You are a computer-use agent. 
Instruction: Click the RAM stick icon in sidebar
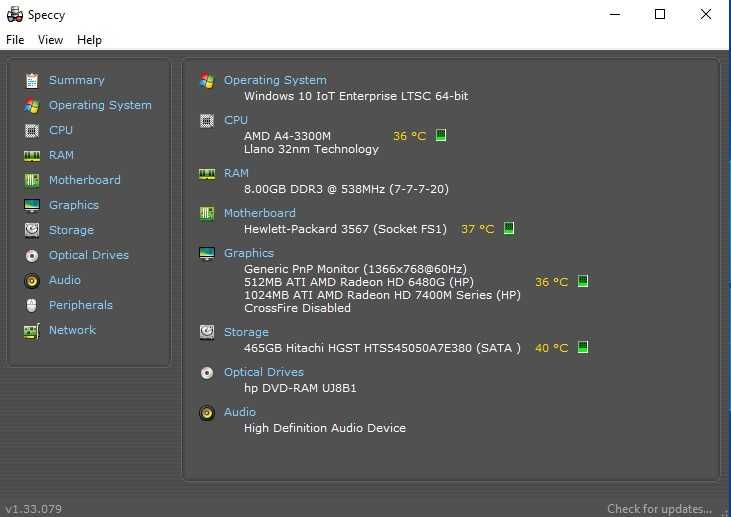[32, 156]
